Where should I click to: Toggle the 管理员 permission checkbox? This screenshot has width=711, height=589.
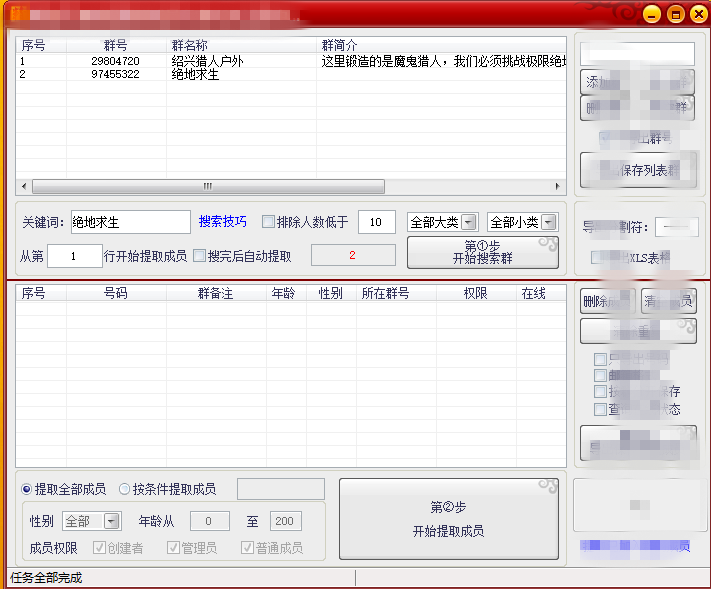point(173,548)
